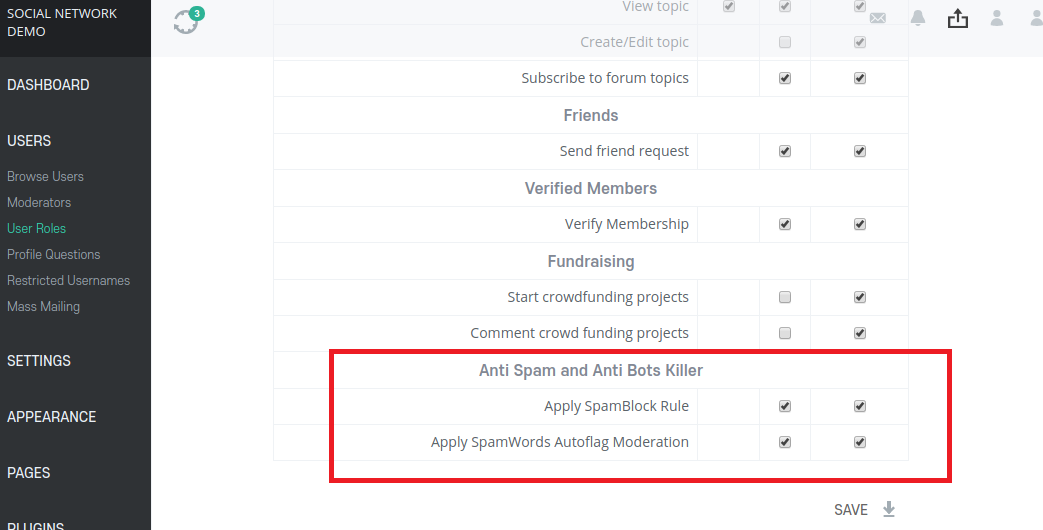Enable left checkbox for Comment crowd funding projects
Image resolution: width=1043 pixels, height=530 pixels.
click(785, 333)
